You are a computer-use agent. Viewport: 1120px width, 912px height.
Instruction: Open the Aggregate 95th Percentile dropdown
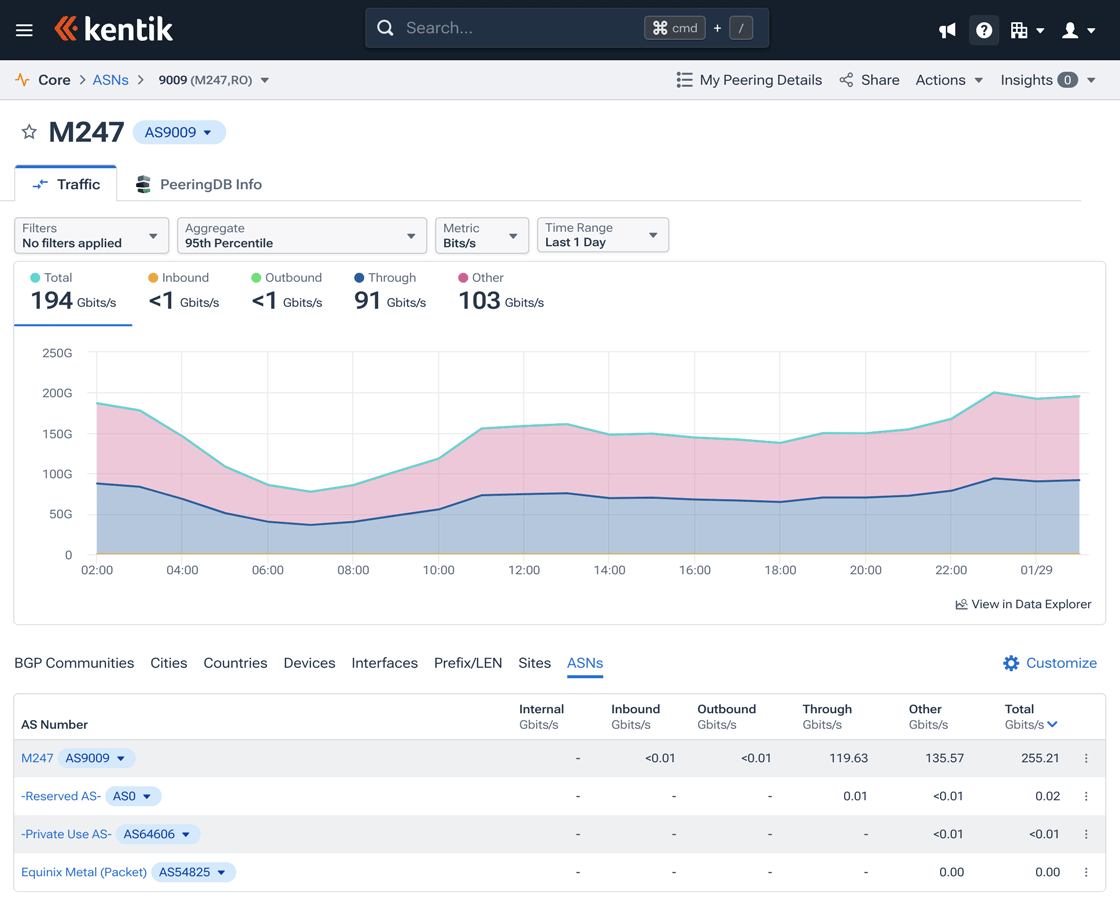[x=301, y=236]
